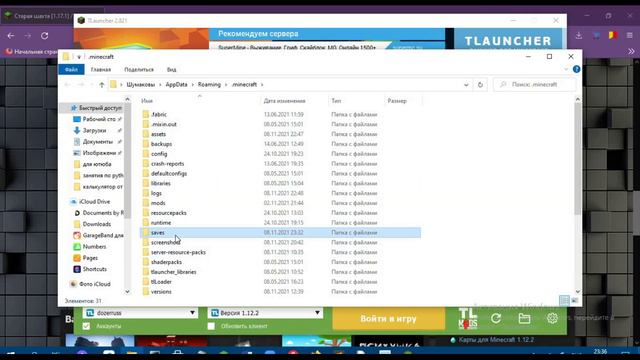Switch to large icons view layout
Image resolution: width=640 pixels, height=360 pixels.
coord(574,301)
